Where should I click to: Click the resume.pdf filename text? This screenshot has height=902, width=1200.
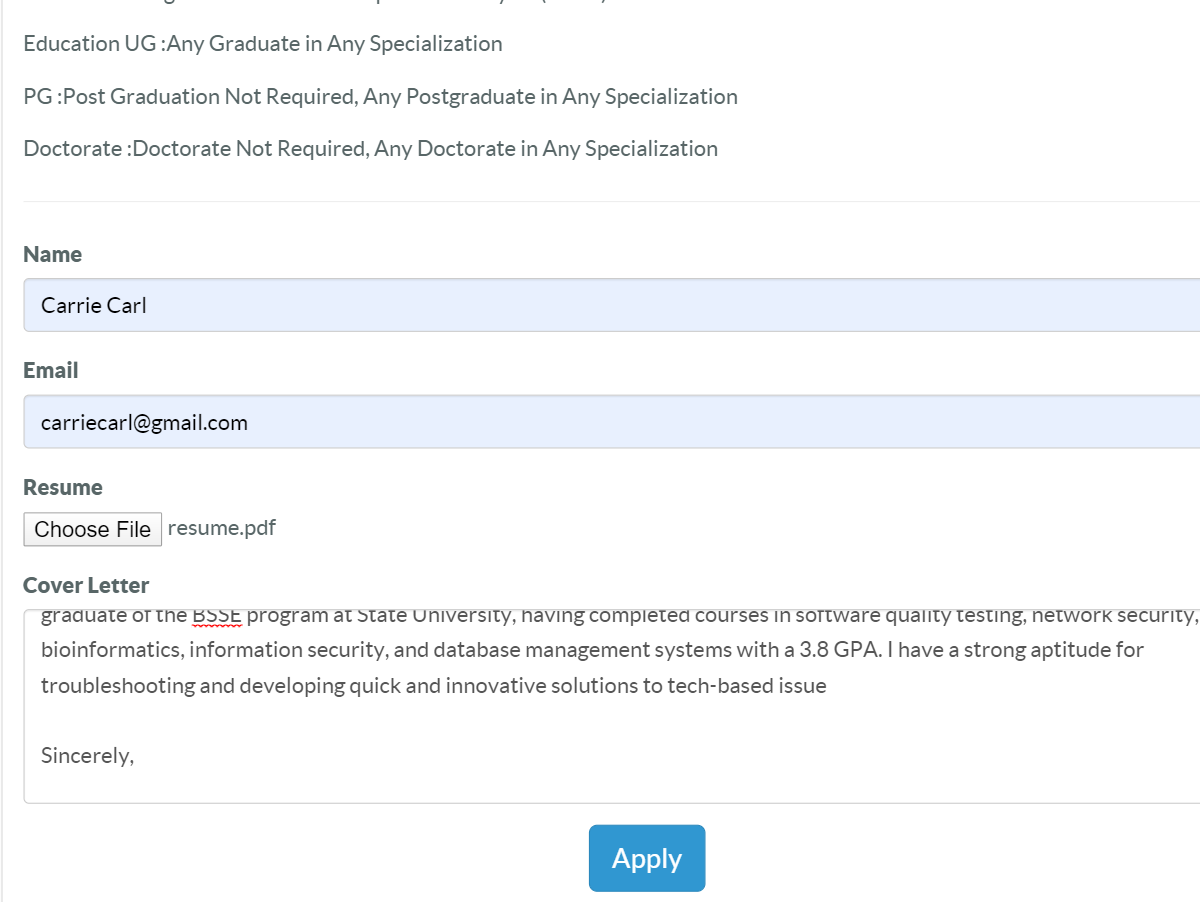pyautogui.click(x=222, y=528)
